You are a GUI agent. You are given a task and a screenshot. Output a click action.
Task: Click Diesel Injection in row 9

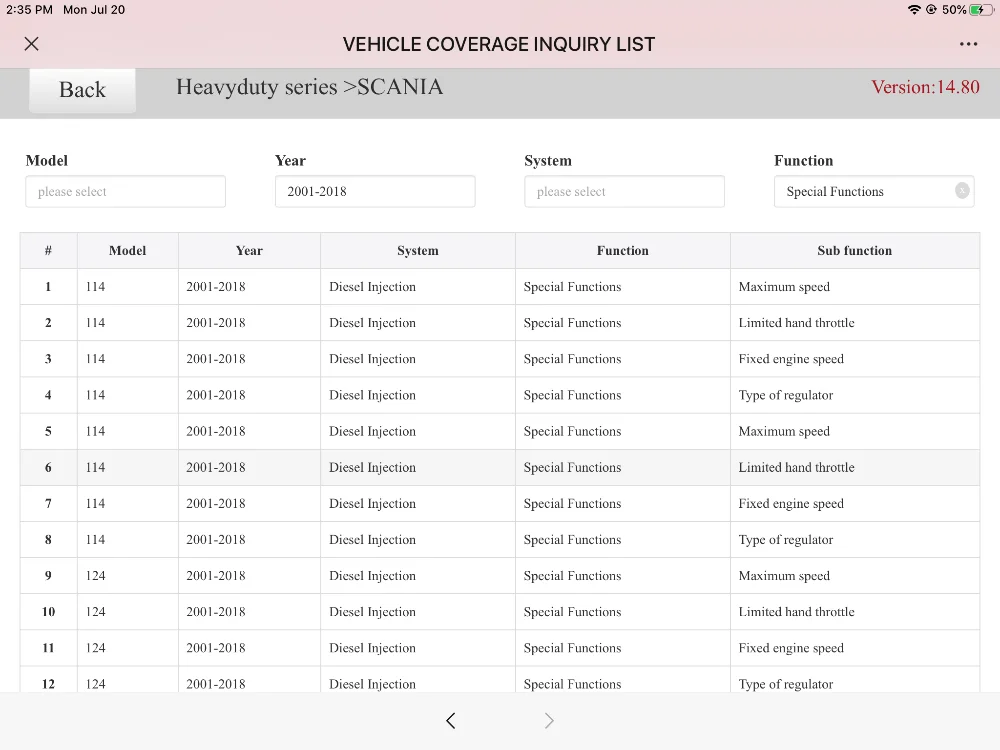click(372, 576)
